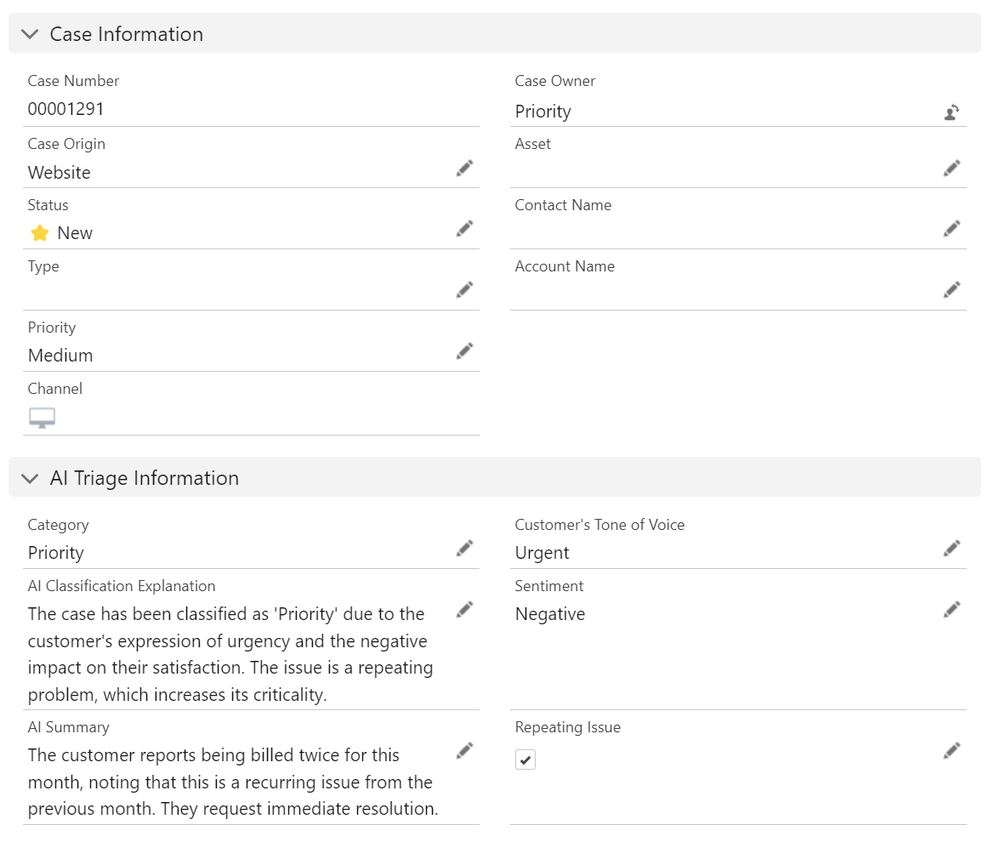The image size is (1000, 843).
Task: Edit Customer's Tone of Voice pencil
Action: [952, 548]
